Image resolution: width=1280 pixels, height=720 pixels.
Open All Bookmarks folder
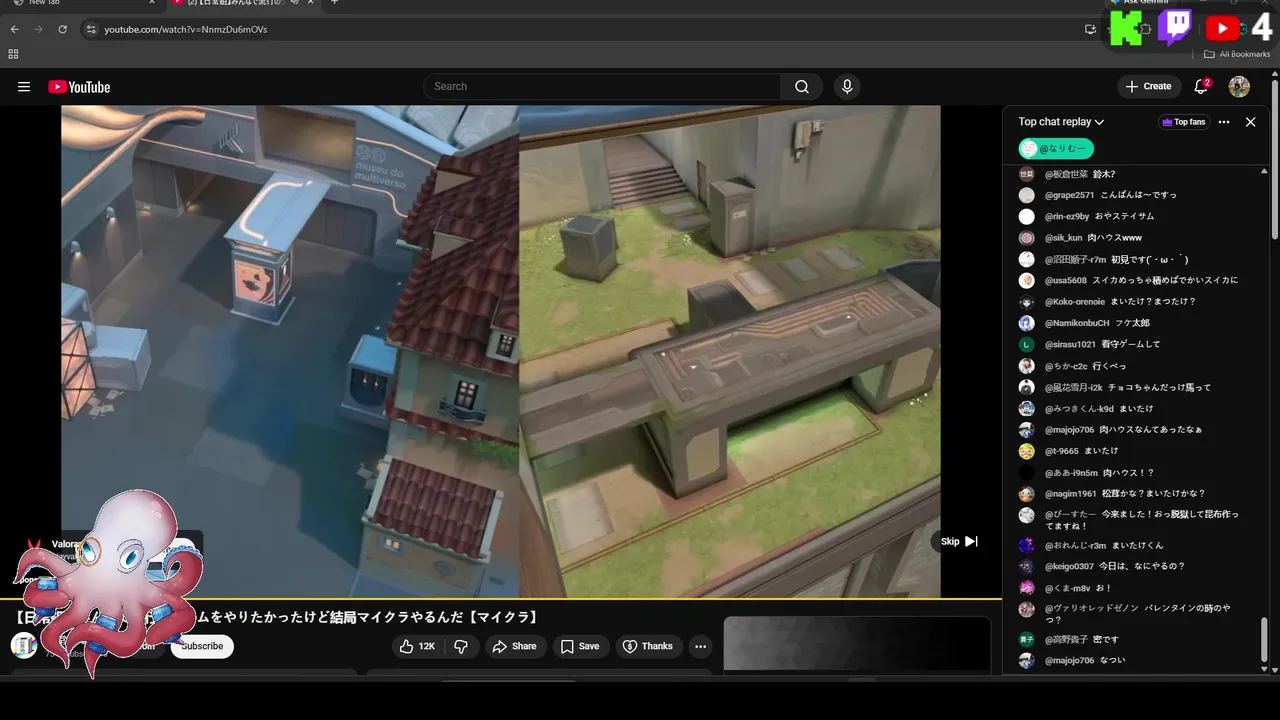coord(1236,54)
